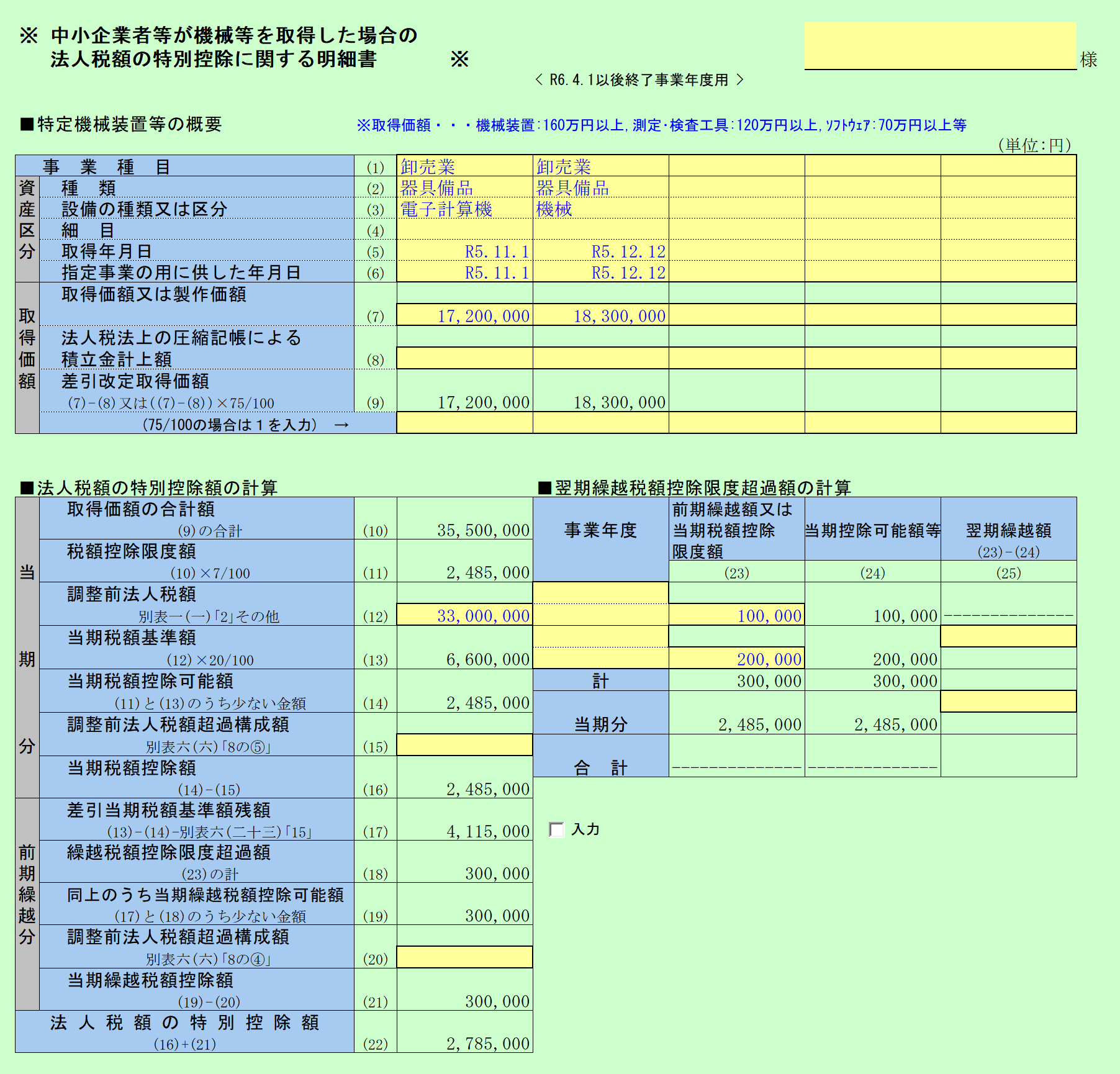Toggle the 入力 checkbox
Viewport: 1120px width, 1074px height.
coord(557,829)
